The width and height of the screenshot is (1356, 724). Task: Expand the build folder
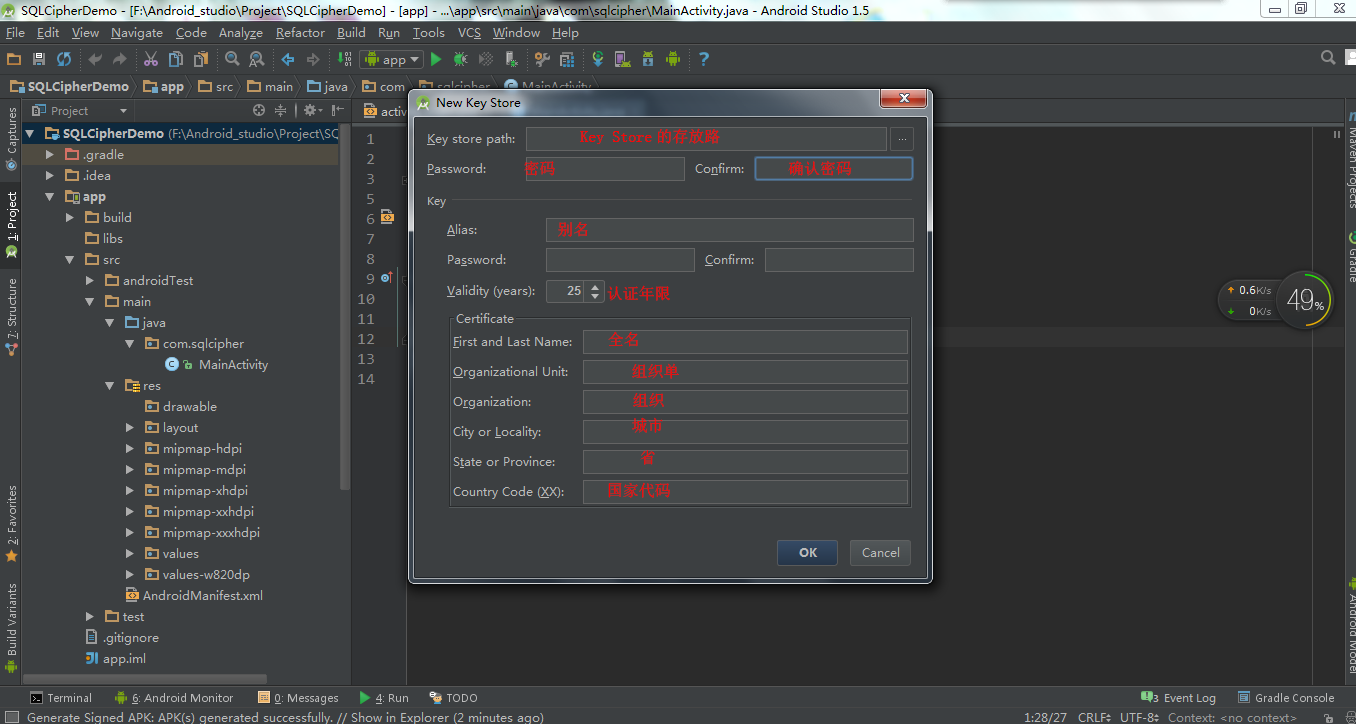pyautogui.click(x=70, y=218)
